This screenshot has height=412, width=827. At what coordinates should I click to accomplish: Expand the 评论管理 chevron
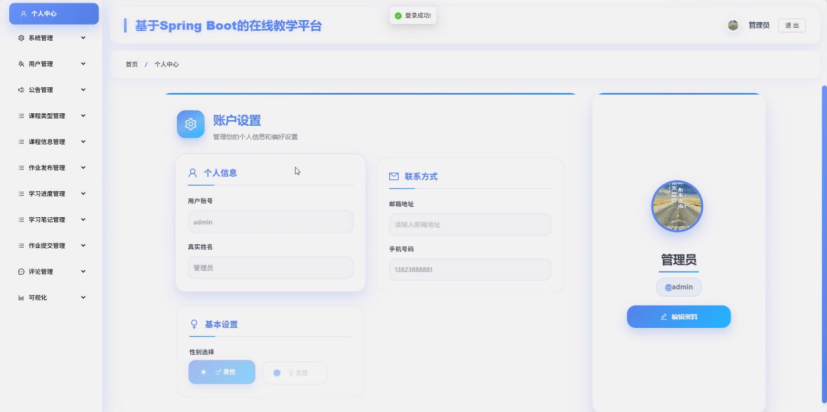click(x=83, y=272)
